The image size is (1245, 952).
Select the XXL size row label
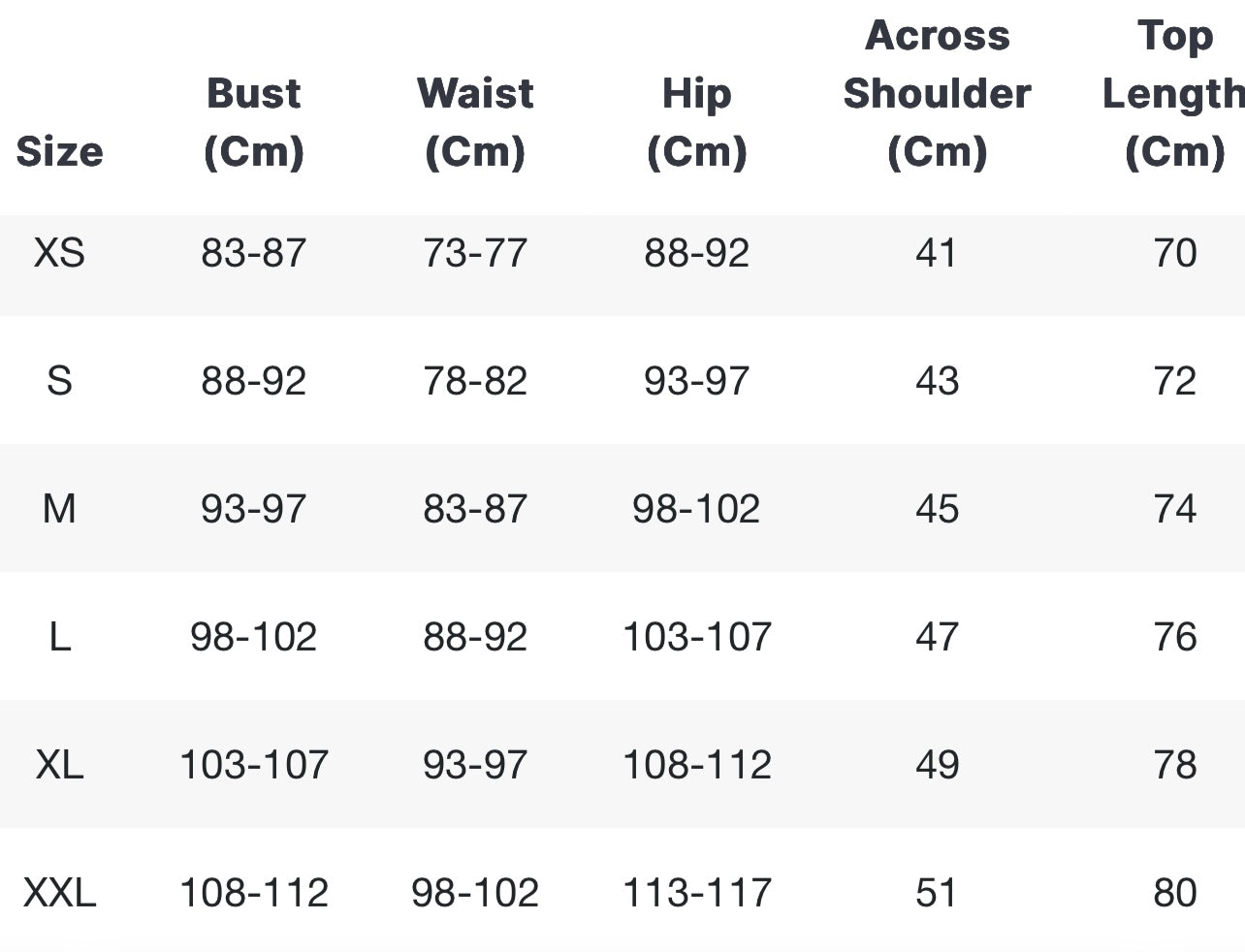pos(59,893)
